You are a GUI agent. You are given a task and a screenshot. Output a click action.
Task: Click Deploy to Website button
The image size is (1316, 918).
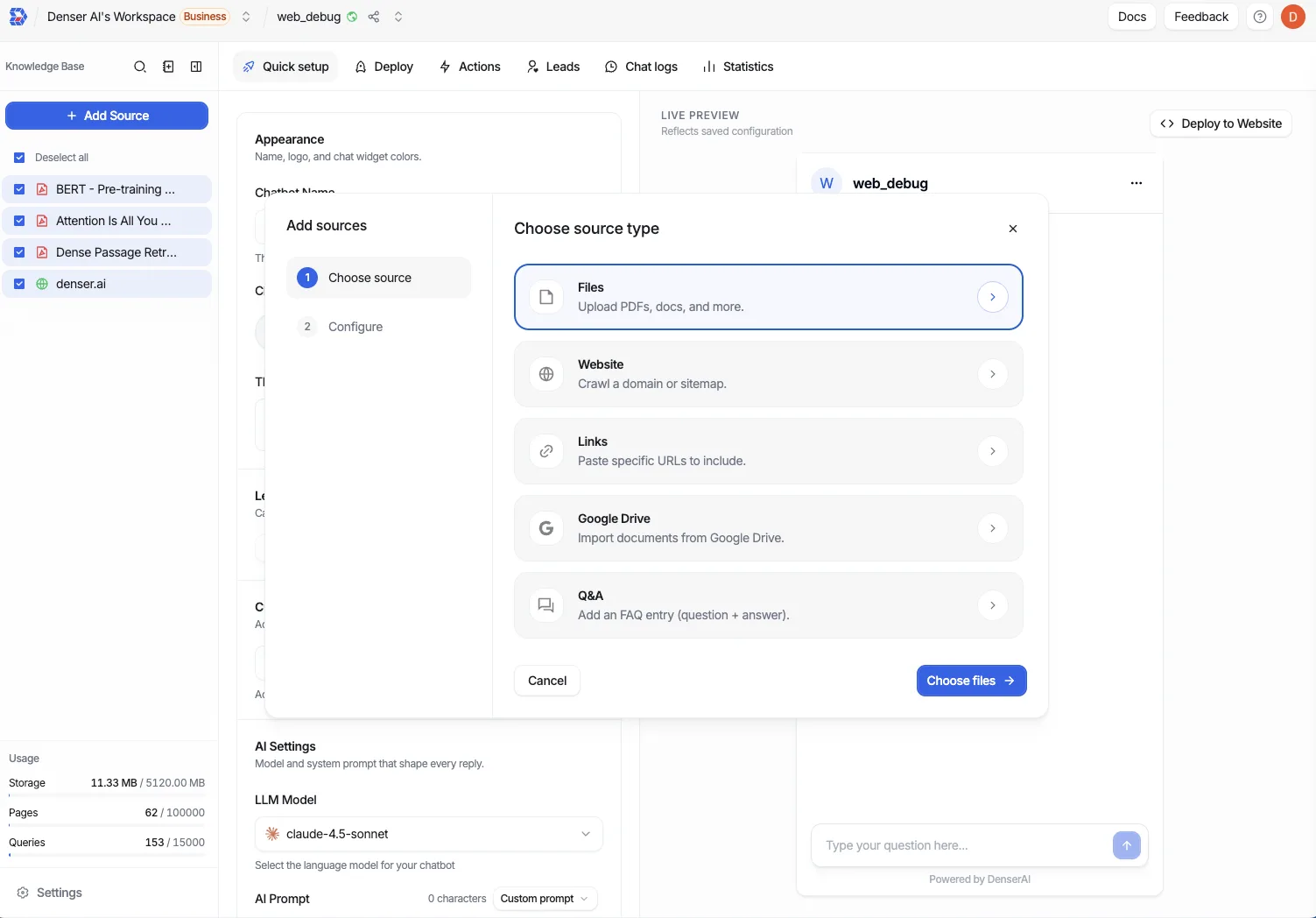click(x=1221, y=124)
